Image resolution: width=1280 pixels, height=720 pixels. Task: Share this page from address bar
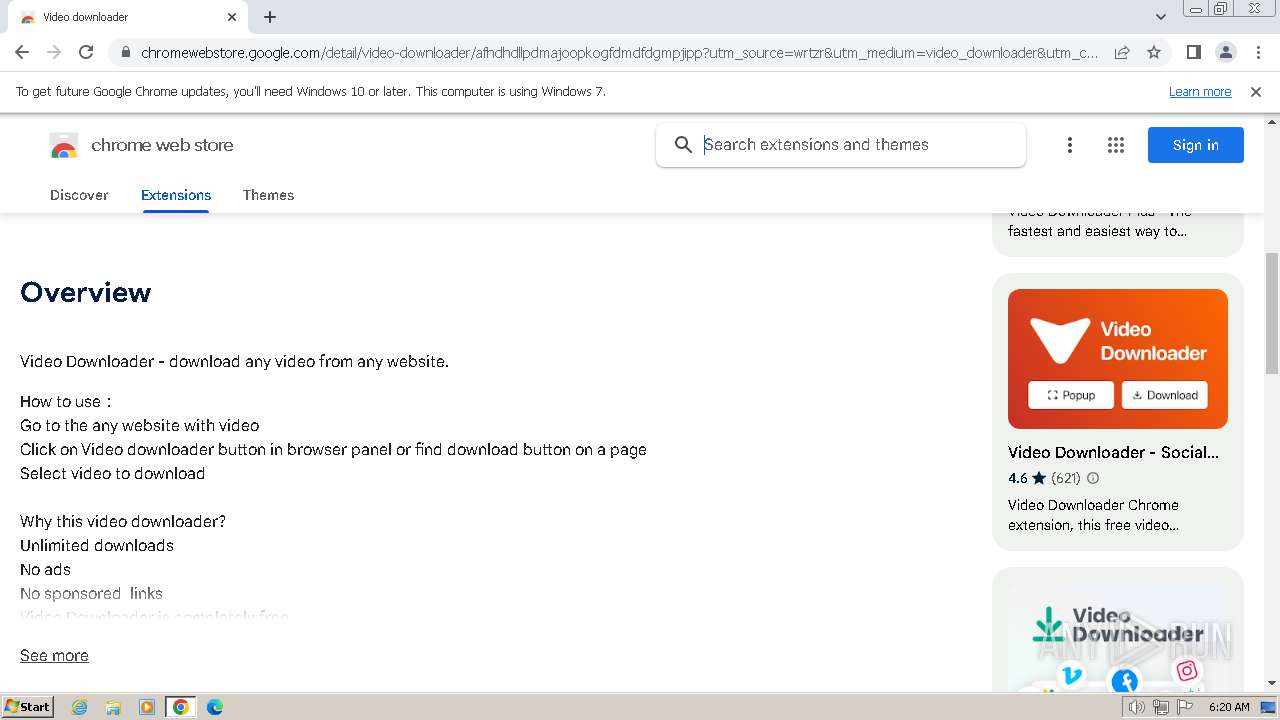(x=1122, y=52)
